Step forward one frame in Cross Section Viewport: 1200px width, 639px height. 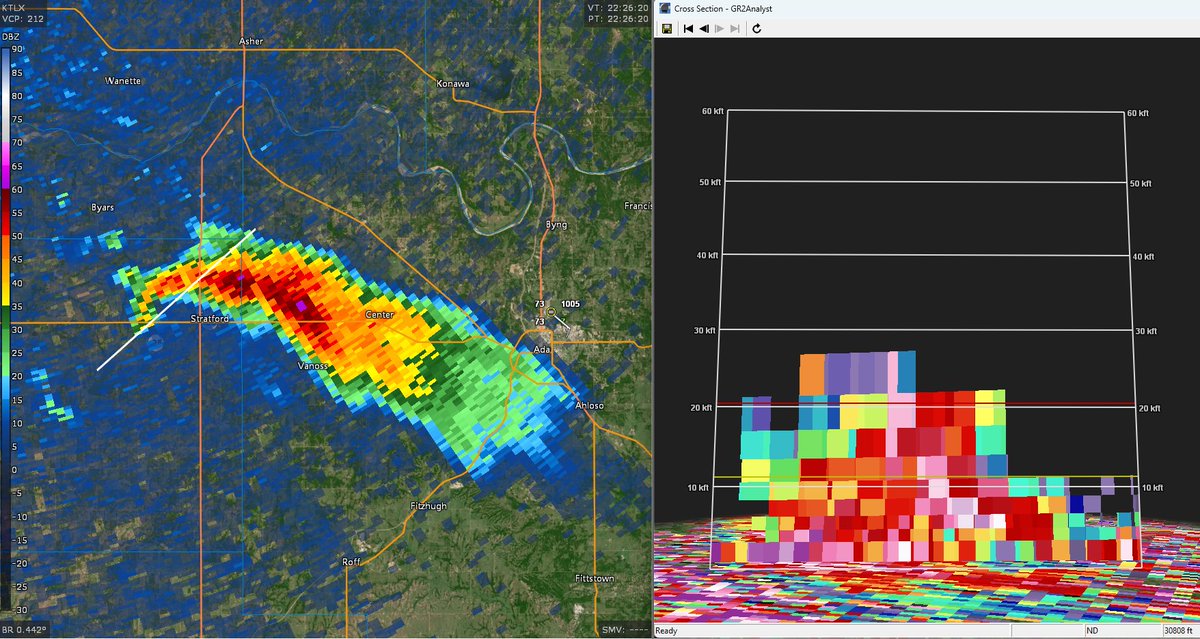coord(720,29)
